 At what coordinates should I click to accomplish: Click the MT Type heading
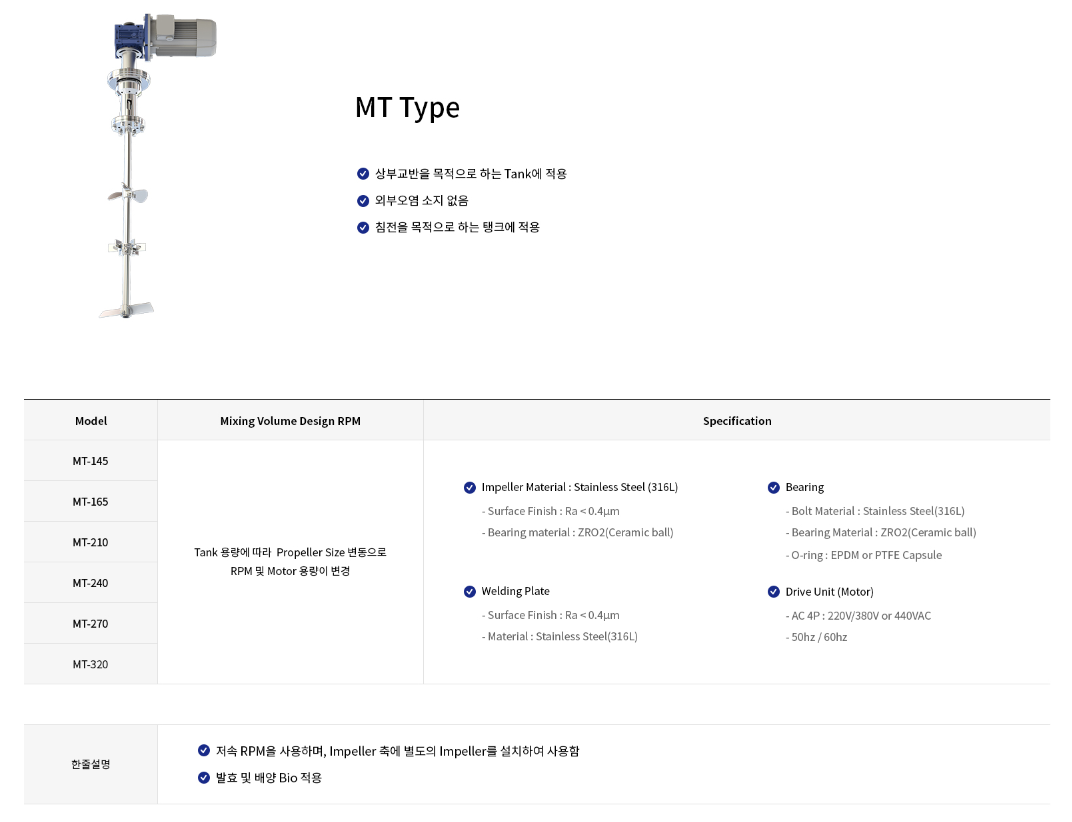407,108
